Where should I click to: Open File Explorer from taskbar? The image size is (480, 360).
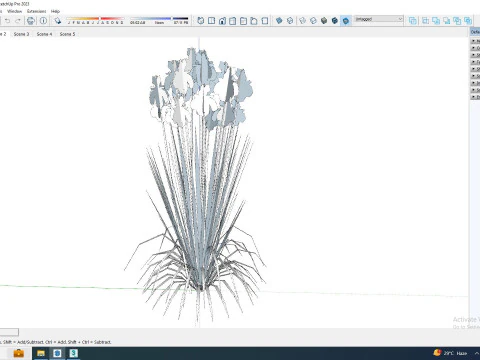click(41, 353)
